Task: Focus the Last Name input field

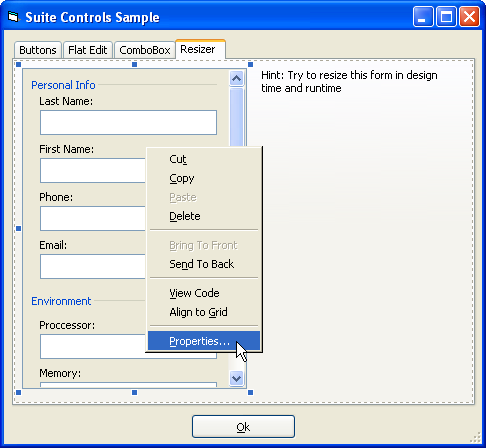Action: point(128,123)
